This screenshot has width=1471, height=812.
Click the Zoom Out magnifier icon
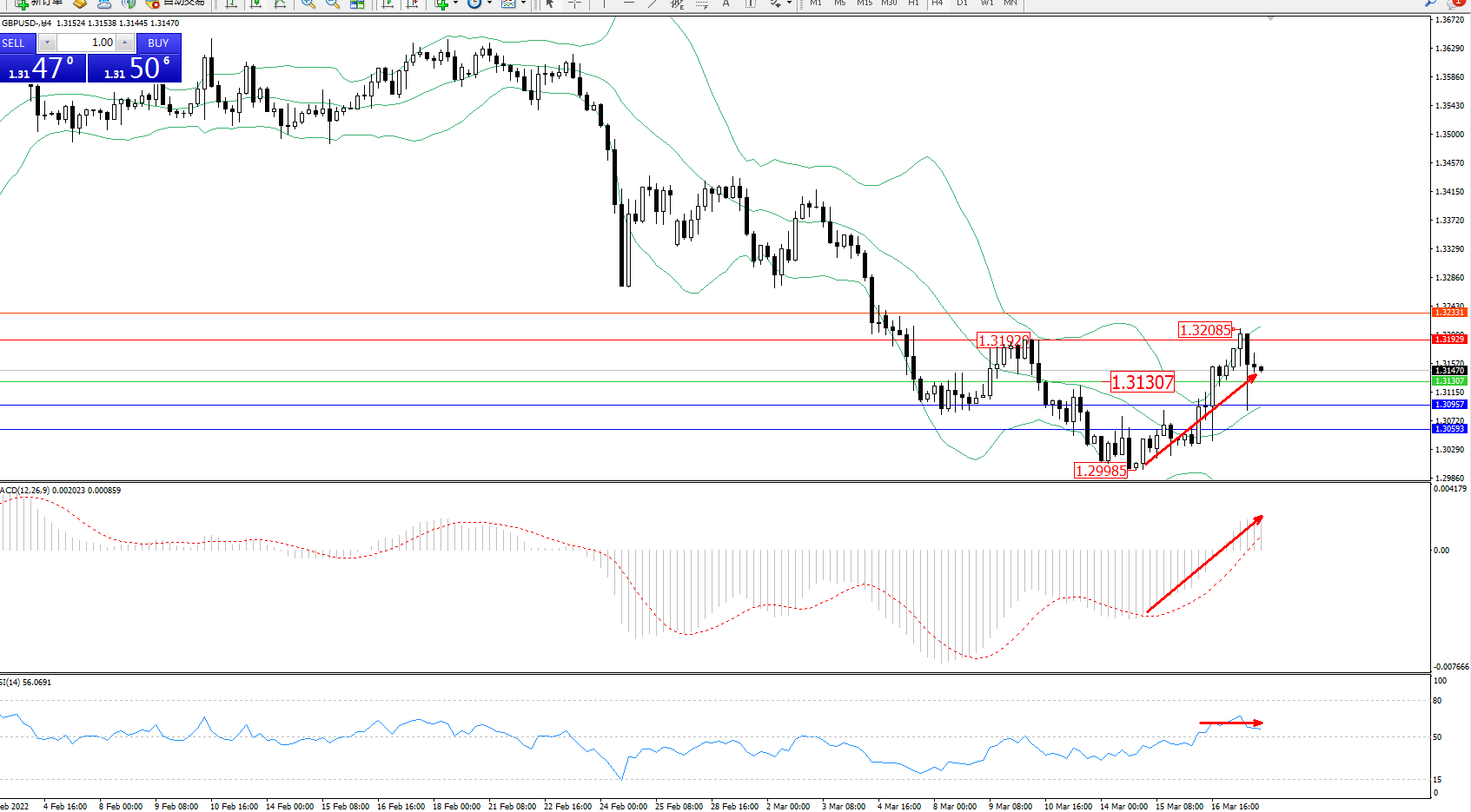coord(332,3)
